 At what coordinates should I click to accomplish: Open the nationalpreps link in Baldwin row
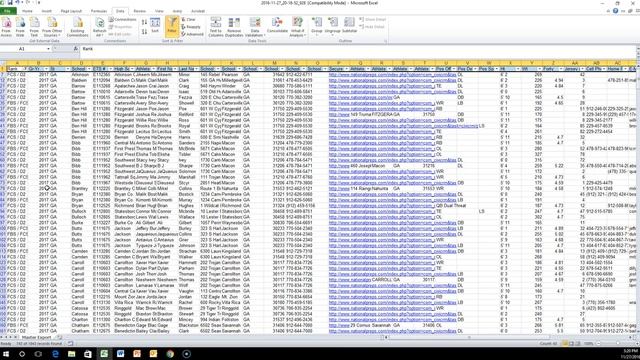pyautogui.click(x=392, y=80)
